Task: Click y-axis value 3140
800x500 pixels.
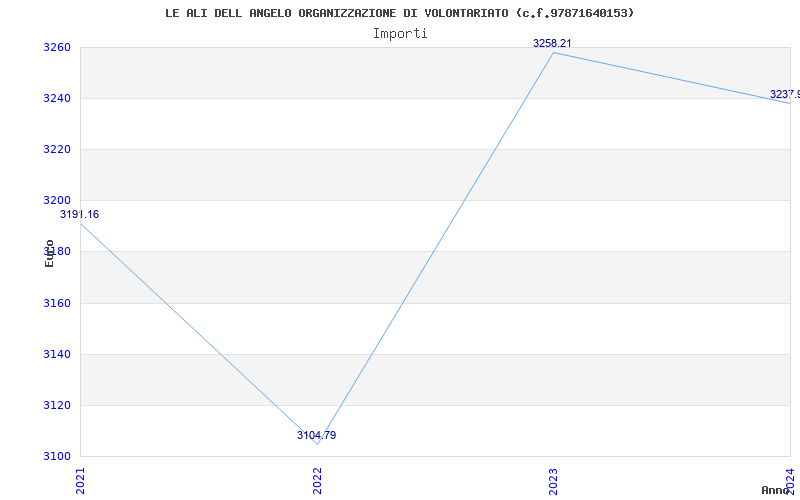Action: 56,355
